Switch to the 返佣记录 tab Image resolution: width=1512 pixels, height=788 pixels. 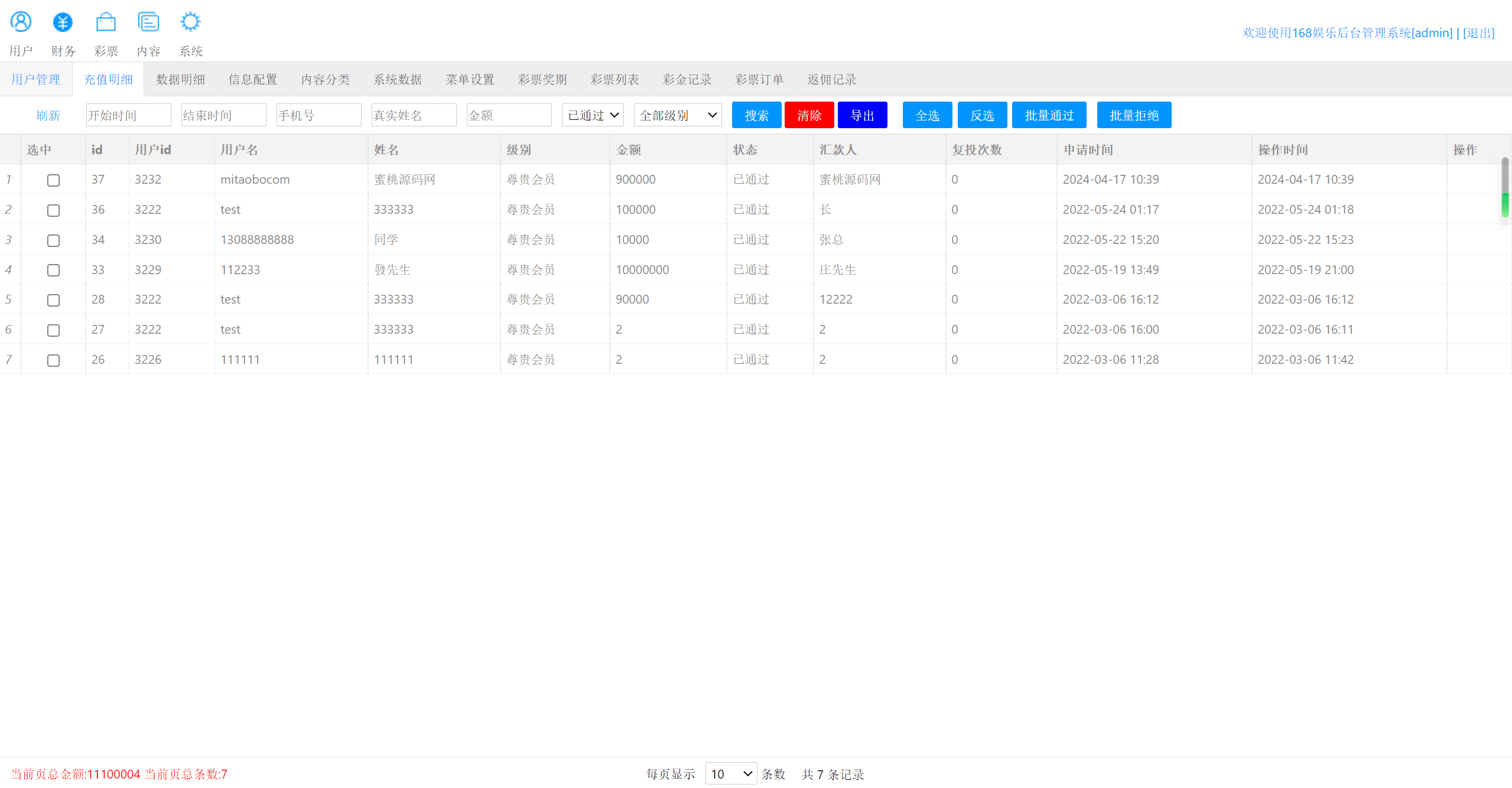(x=832, y=79)
